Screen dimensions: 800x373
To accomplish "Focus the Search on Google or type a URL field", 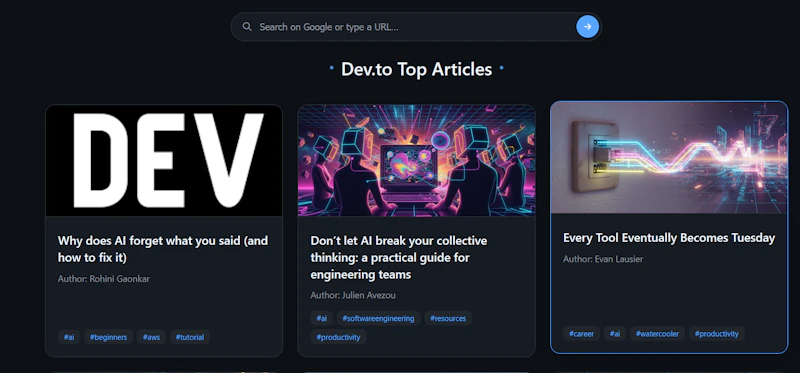I will coord(416,27).
